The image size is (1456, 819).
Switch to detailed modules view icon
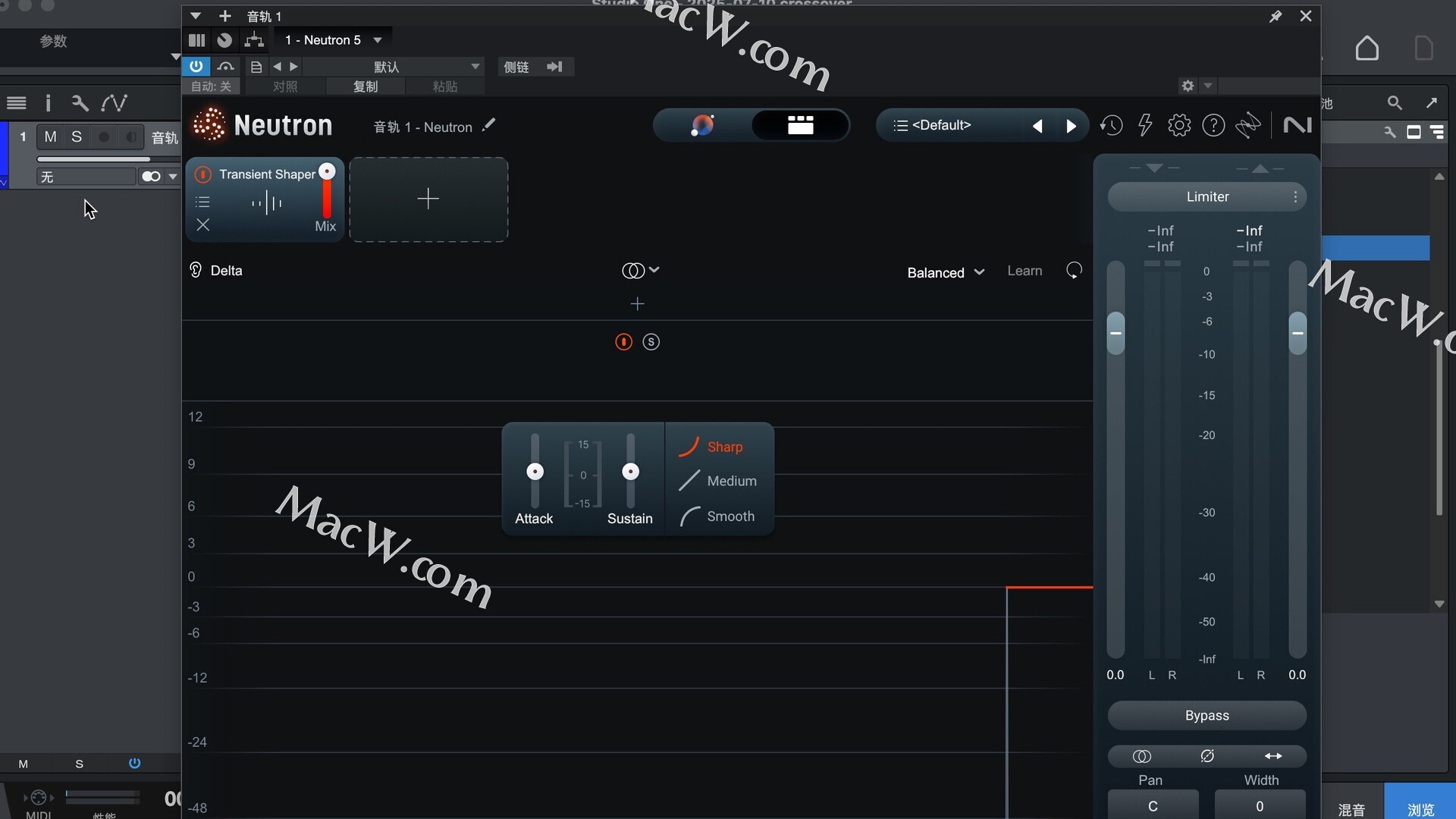(x=800, y=125)
